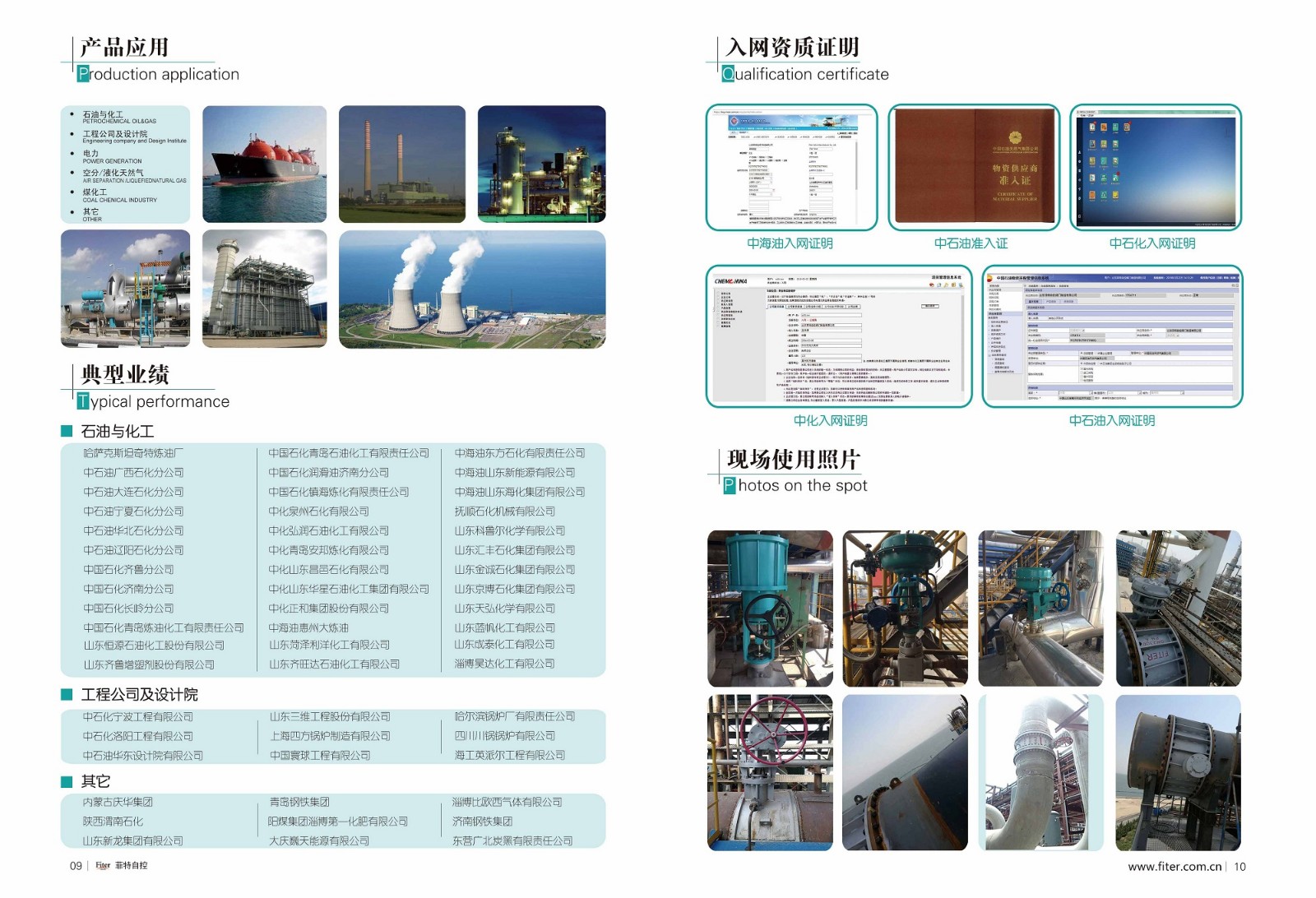Click teal square bullet beside 石油与化工 heading
Image resolution: width=1316 pixels, height=898 pixels.
(x=67, y=431)
